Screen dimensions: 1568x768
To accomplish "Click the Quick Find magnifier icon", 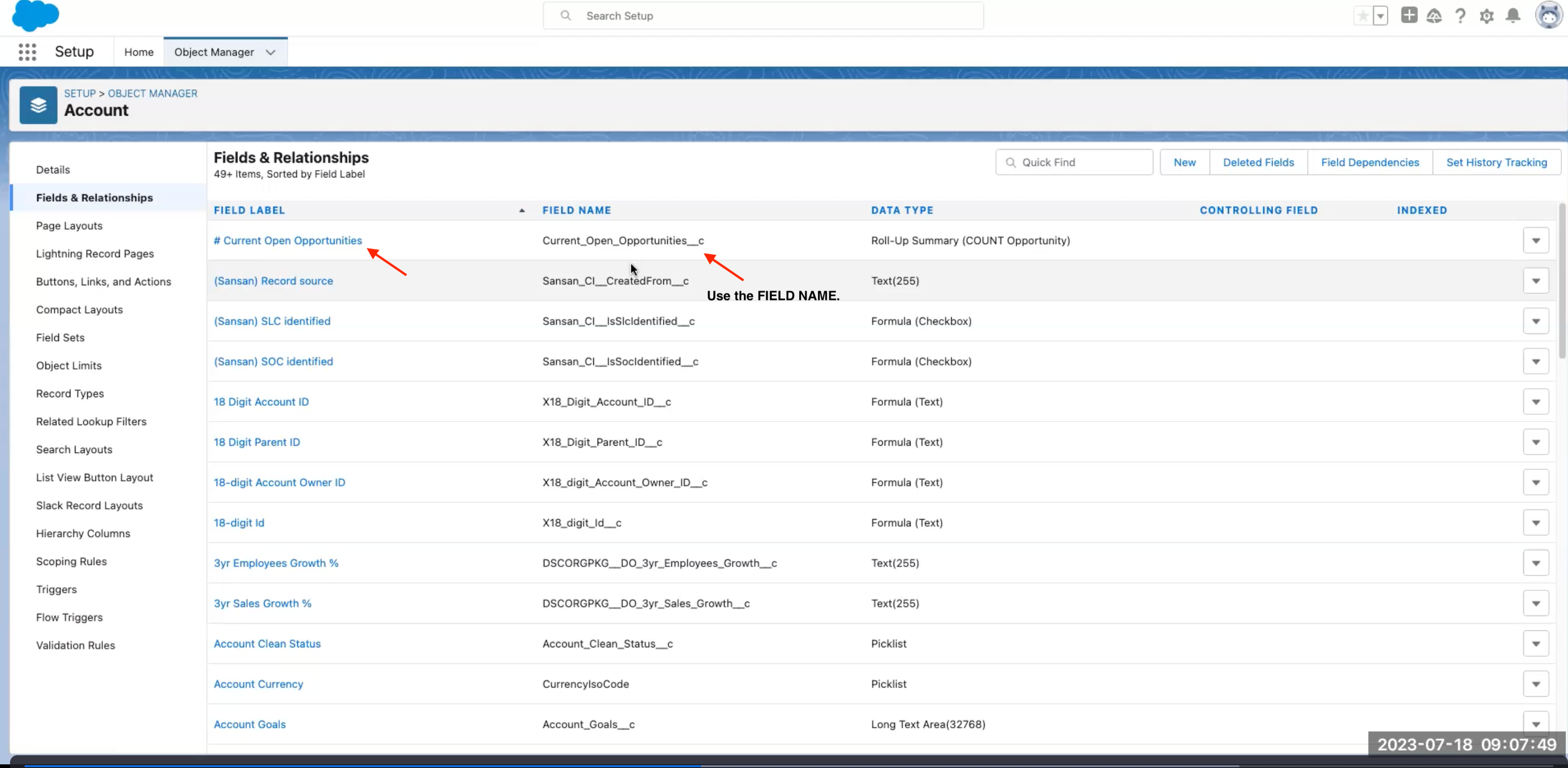I will point(1010,162).
